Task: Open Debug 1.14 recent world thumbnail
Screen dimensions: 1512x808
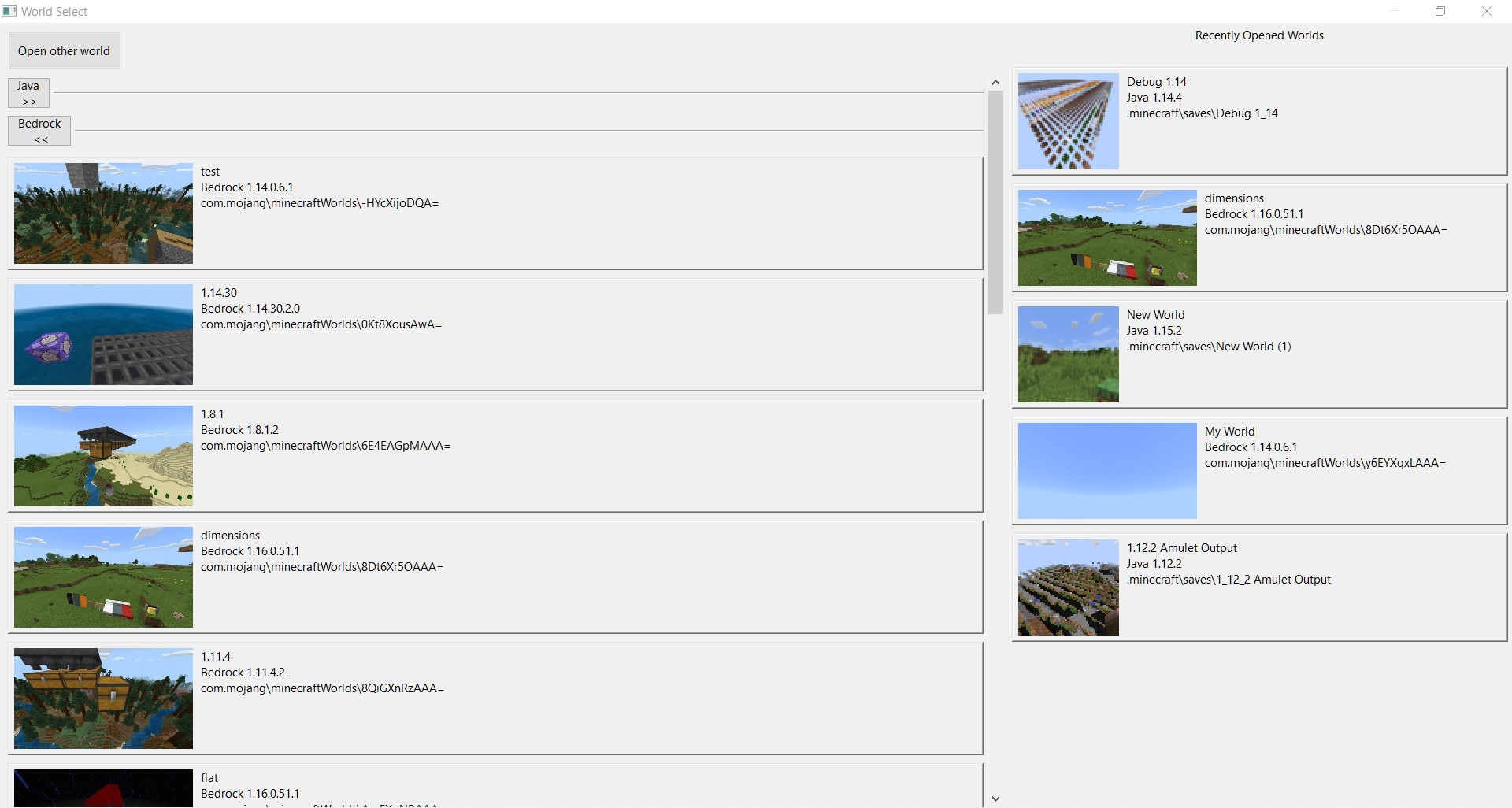Action: pyautogui.click(x=1068, y=121)
